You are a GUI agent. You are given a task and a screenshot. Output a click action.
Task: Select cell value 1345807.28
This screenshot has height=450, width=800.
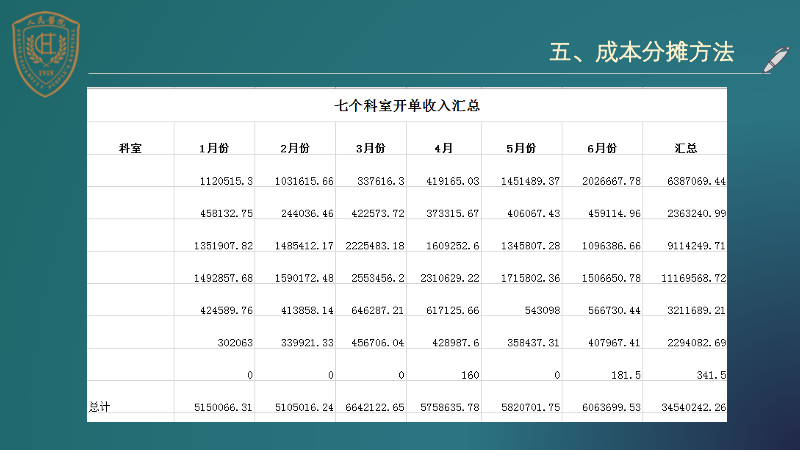530,246
